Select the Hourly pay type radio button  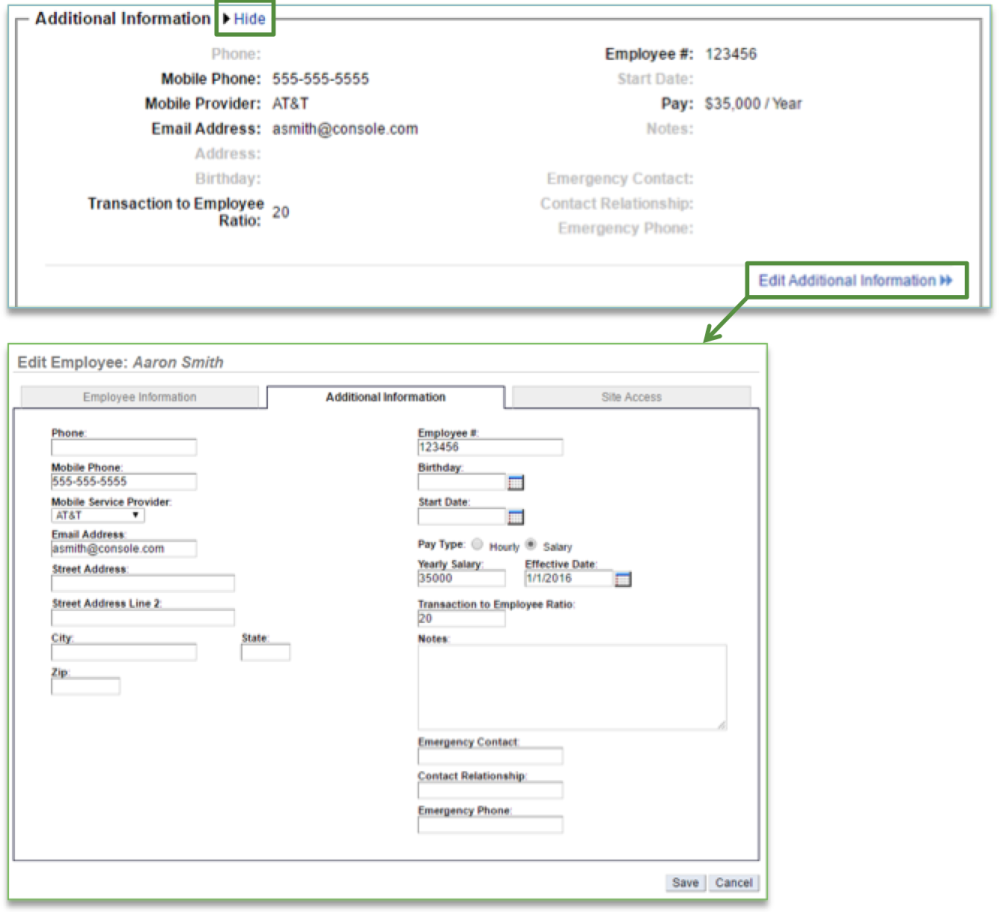click(477, 544)
